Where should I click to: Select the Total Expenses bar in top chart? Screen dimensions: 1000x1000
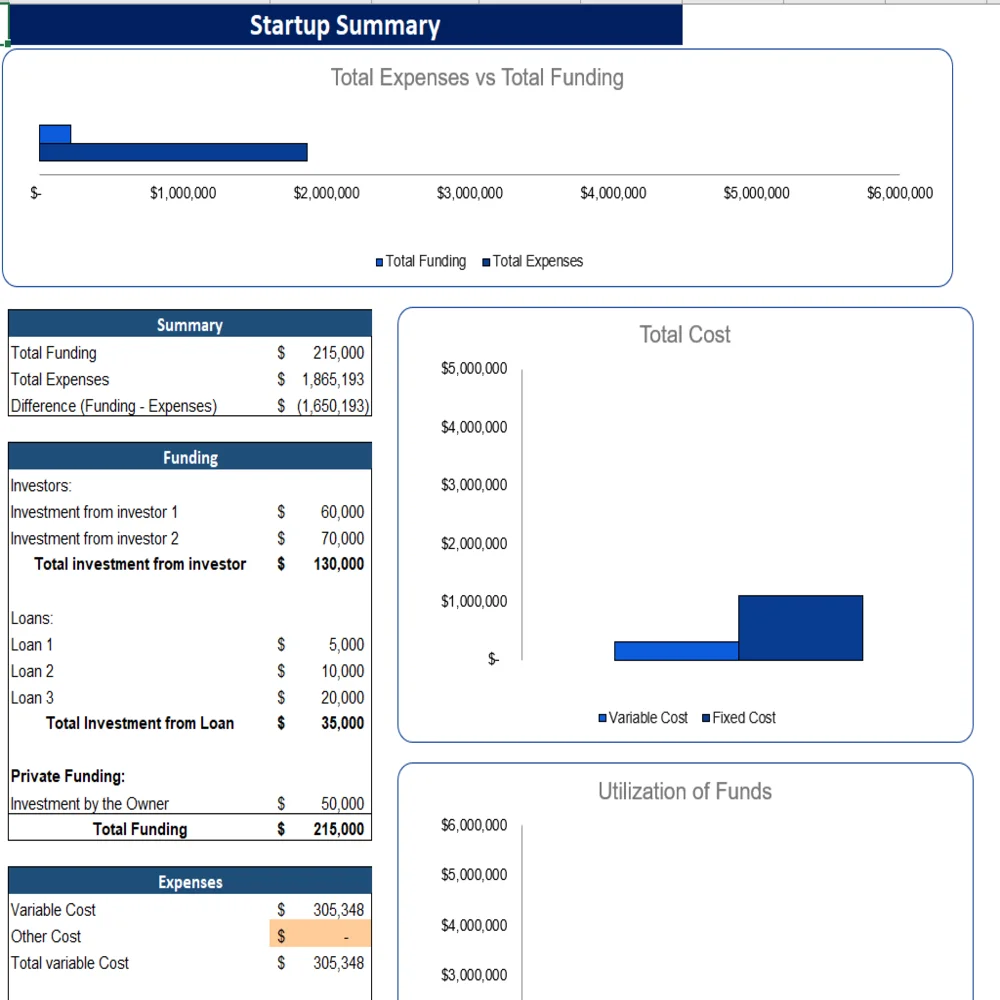(x=170, y=152)
